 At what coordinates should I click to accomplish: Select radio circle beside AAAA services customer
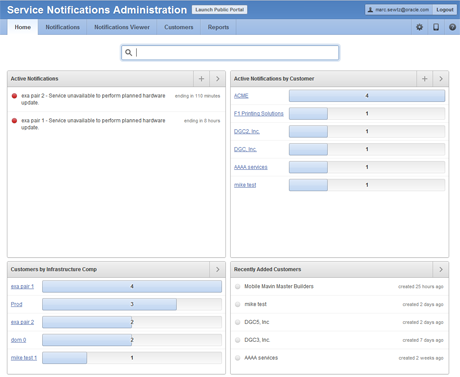coord(237,358)
